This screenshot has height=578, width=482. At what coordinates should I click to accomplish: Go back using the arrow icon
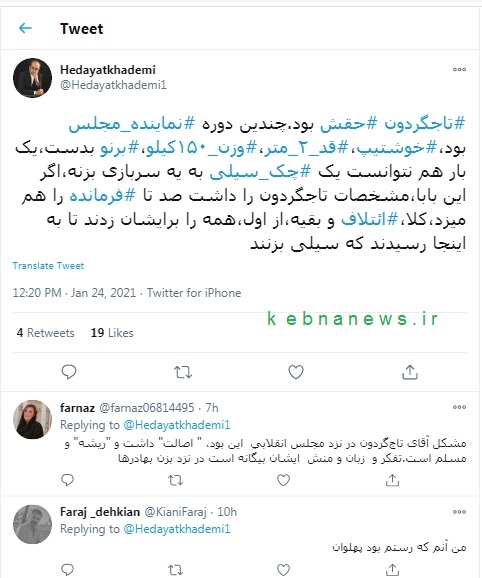coord(25,28)
